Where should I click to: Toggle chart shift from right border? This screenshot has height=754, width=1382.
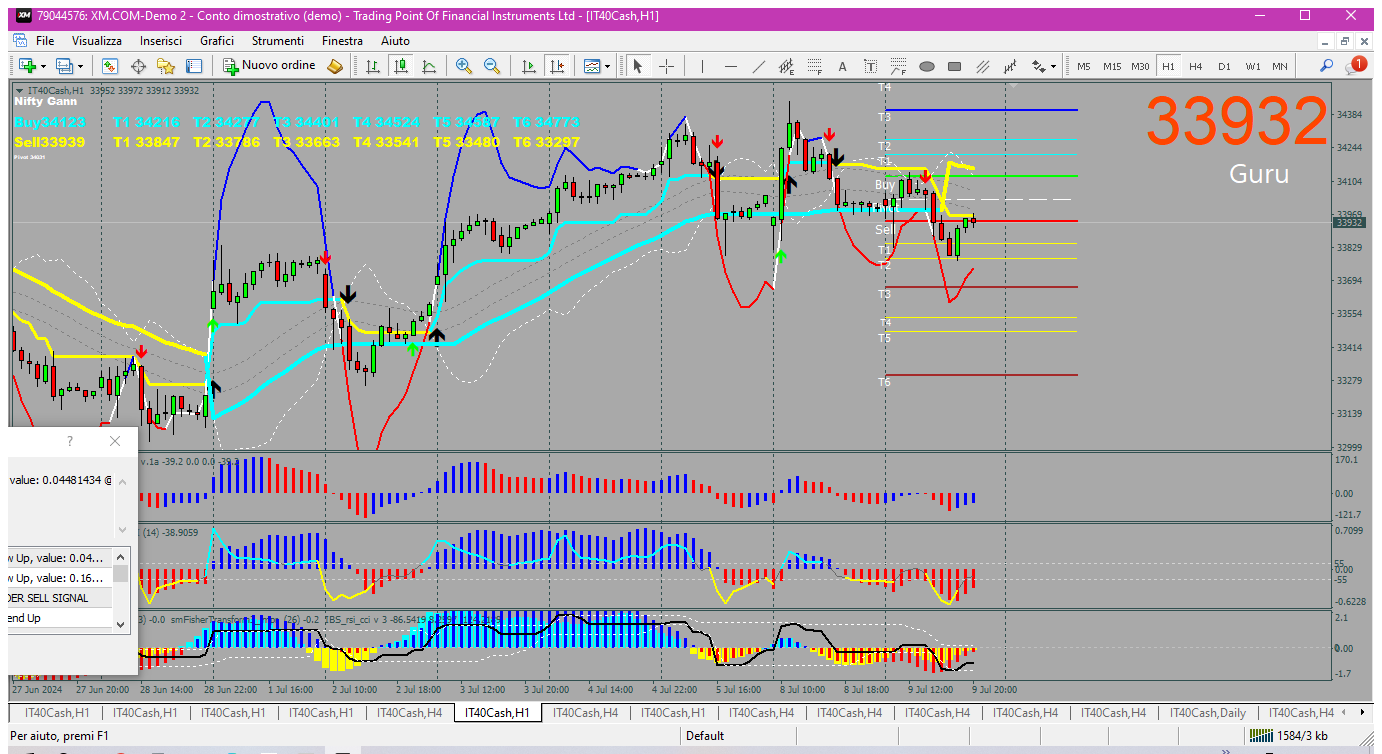pyautogui.click(x=558, y=66)
